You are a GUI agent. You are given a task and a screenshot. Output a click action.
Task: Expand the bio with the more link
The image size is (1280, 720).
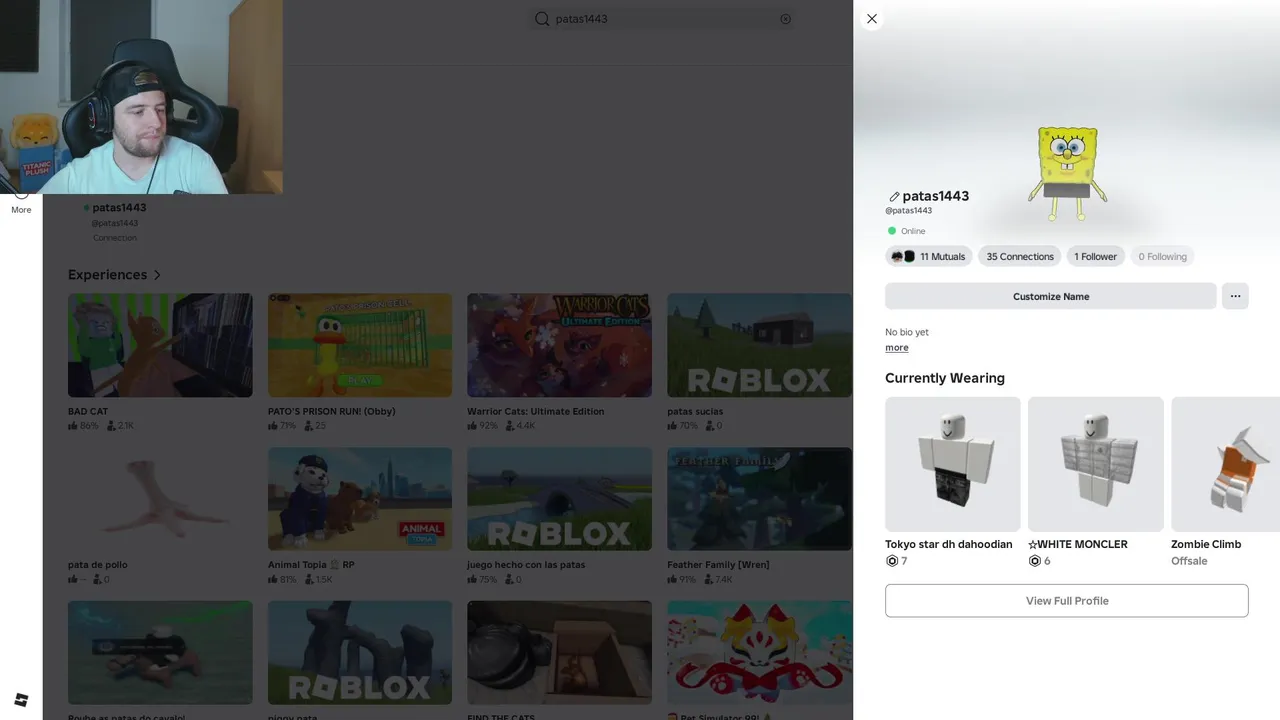(x=897, y=348)
